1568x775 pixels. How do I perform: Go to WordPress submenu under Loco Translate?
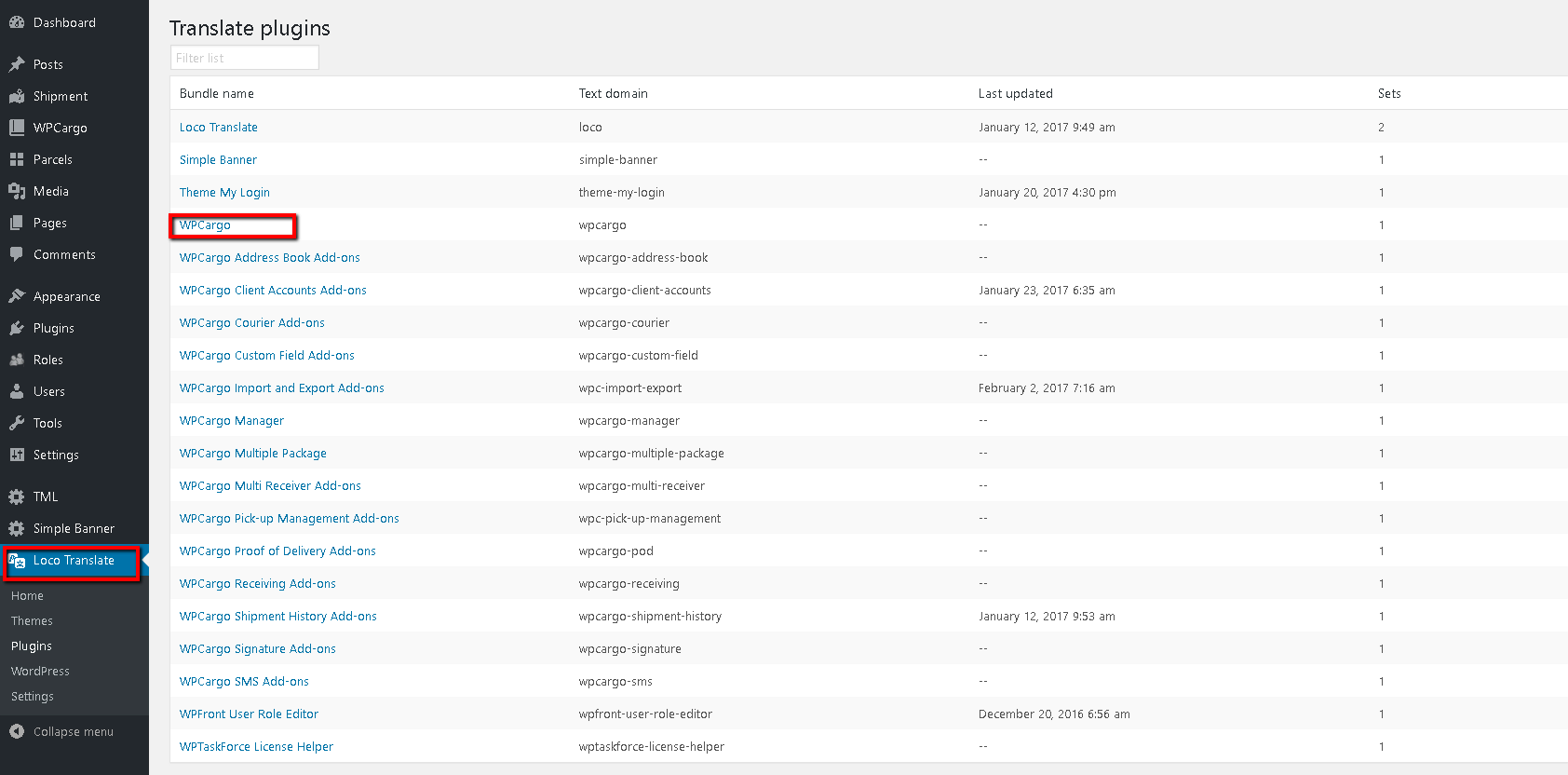click(40, 672)
